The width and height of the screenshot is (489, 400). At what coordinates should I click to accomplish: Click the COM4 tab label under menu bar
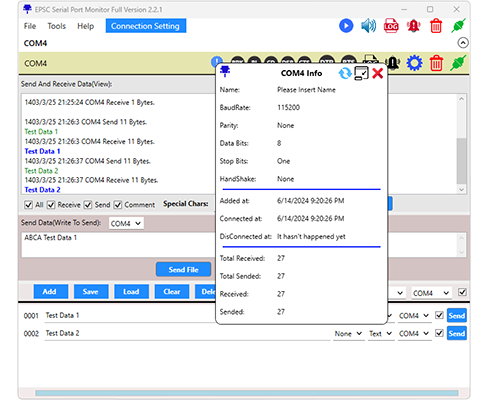pos(35,43)
